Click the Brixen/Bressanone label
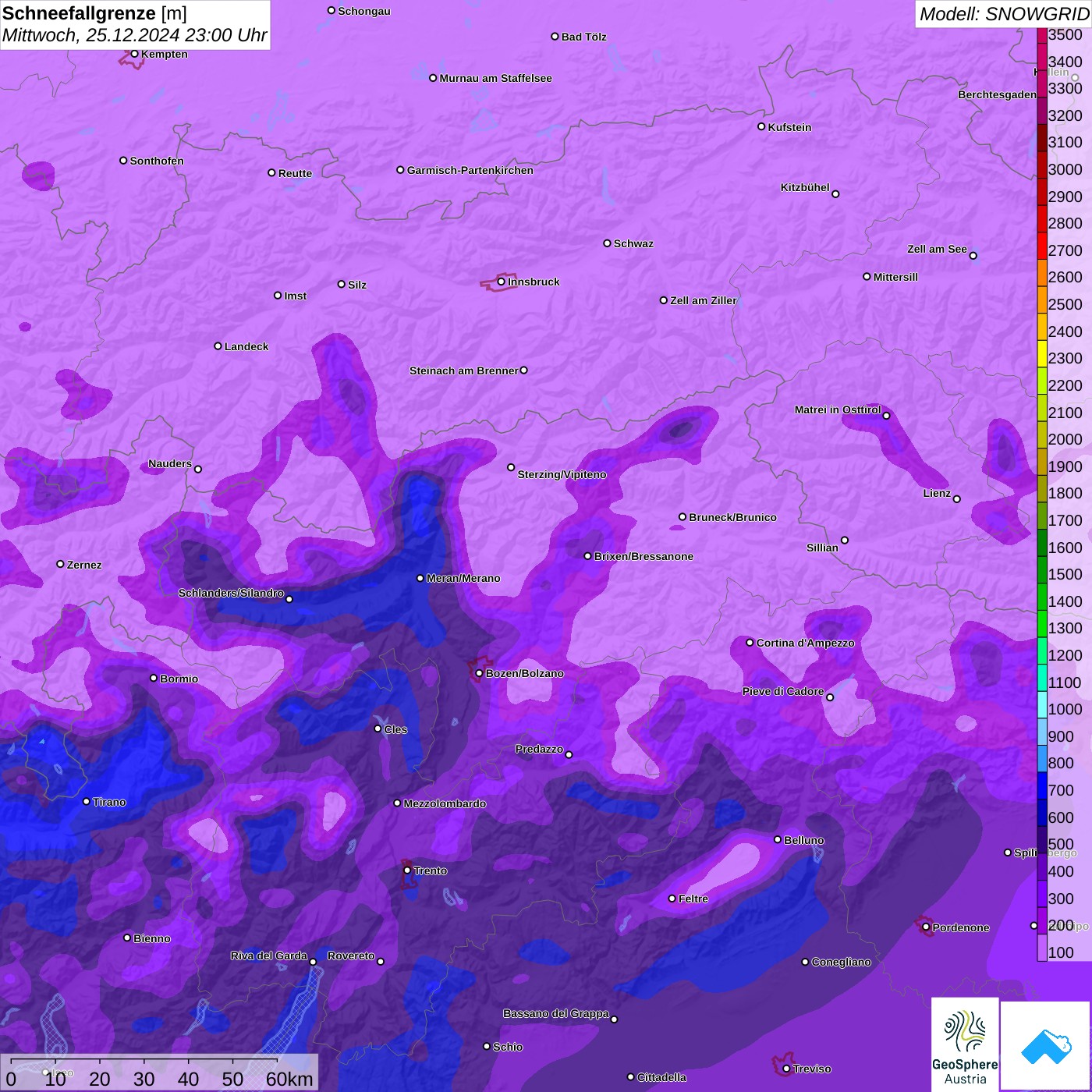 pos(643,556)
